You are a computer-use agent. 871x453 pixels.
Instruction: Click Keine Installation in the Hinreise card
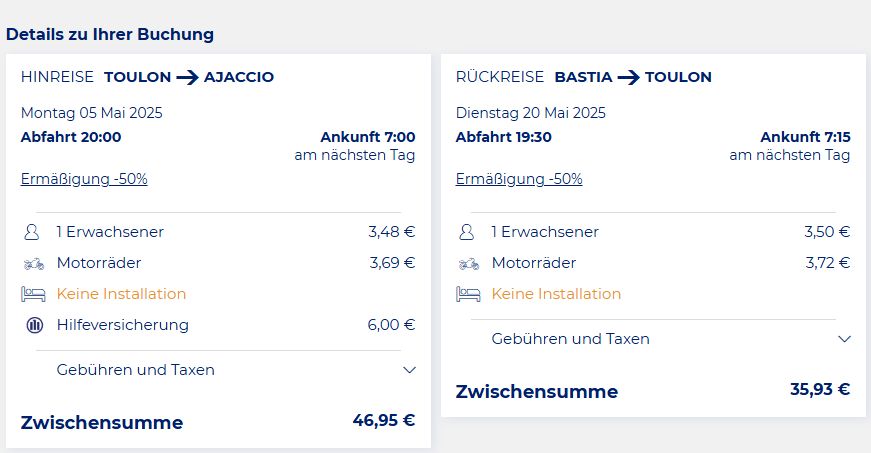121,294
